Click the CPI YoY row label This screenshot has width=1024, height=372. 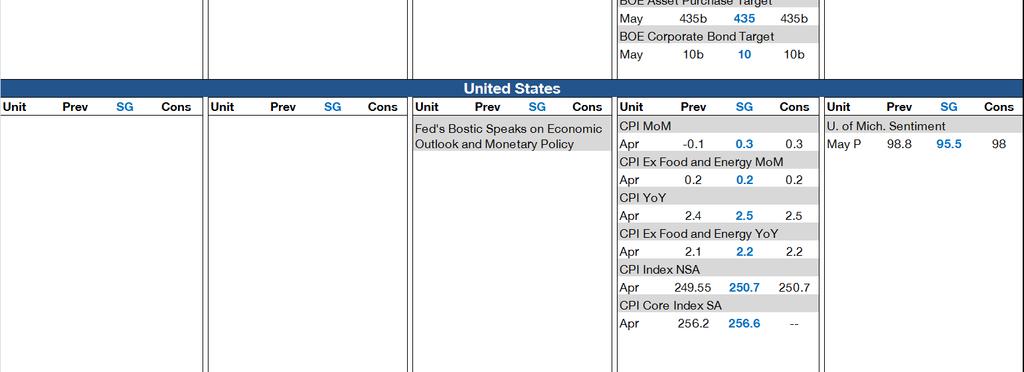(x=643, y=198)
